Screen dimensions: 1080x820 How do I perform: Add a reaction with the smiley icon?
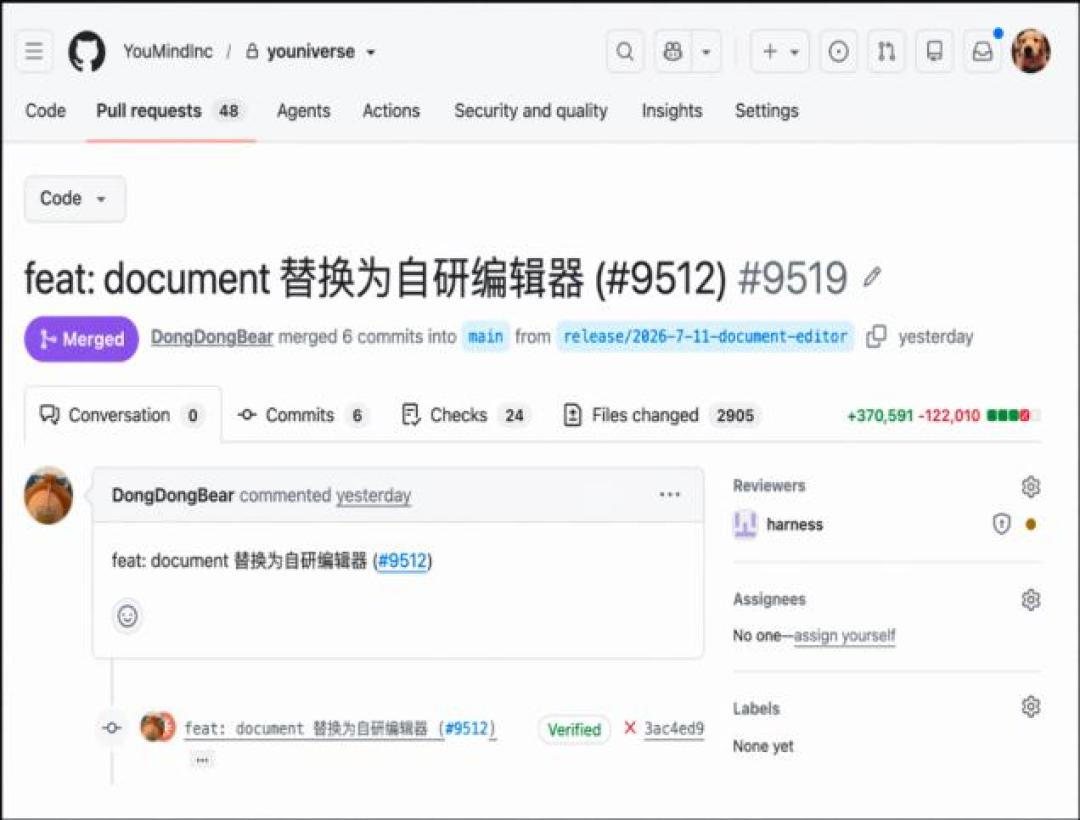pyautogui.click(x=127, y=616)
